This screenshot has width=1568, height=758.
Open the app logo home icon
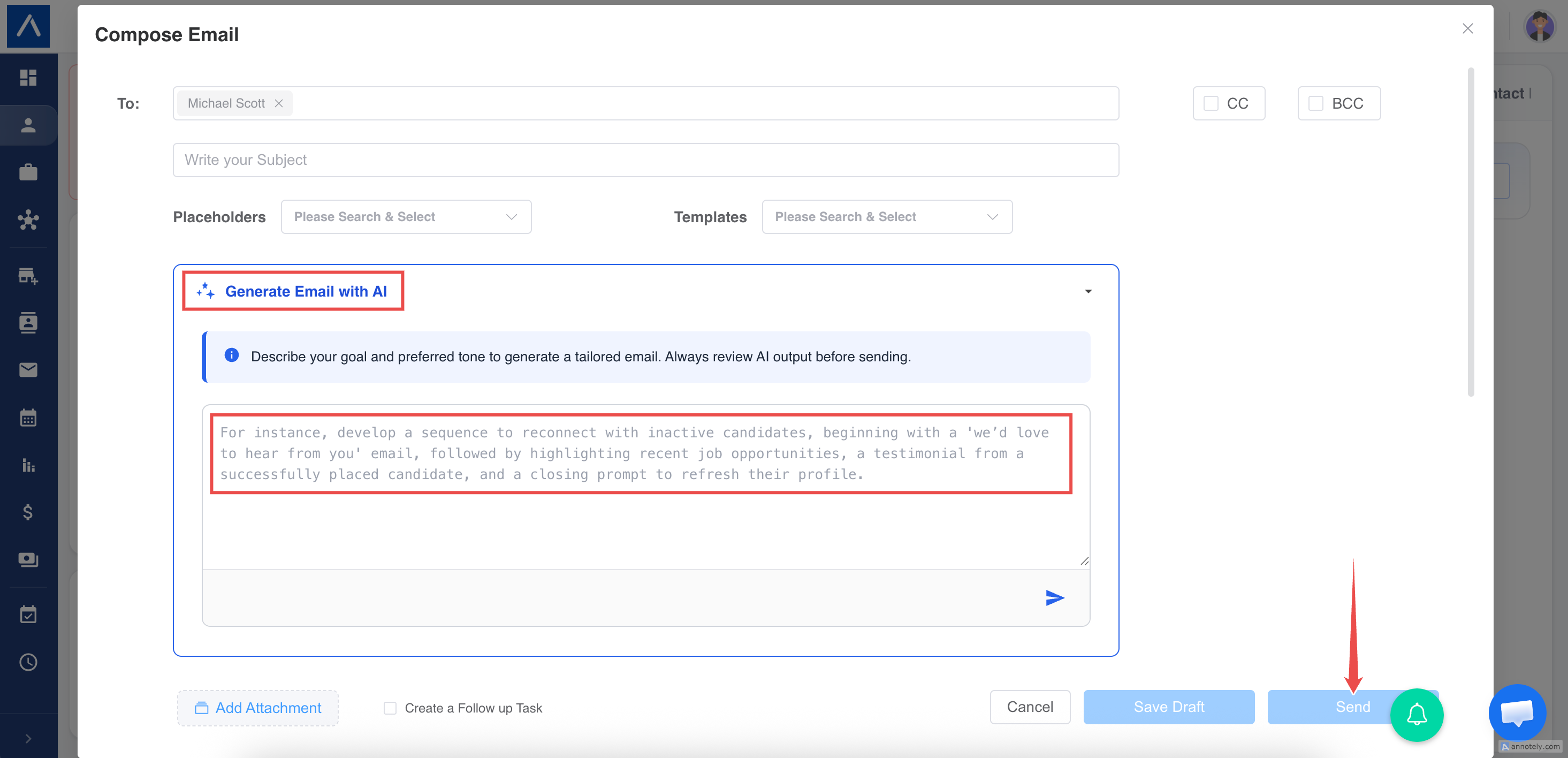point(28,26)
